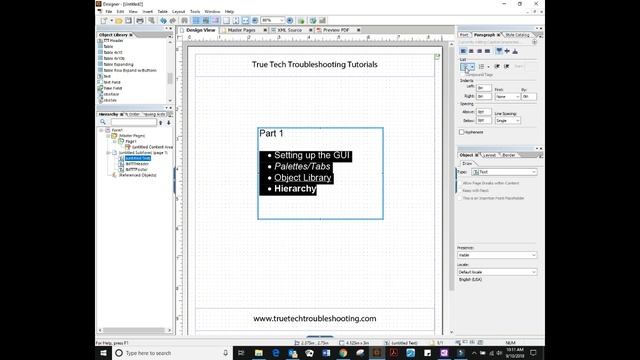Open File Explorer from taskbar
This screenshot has height=360, width=640.
258,353
